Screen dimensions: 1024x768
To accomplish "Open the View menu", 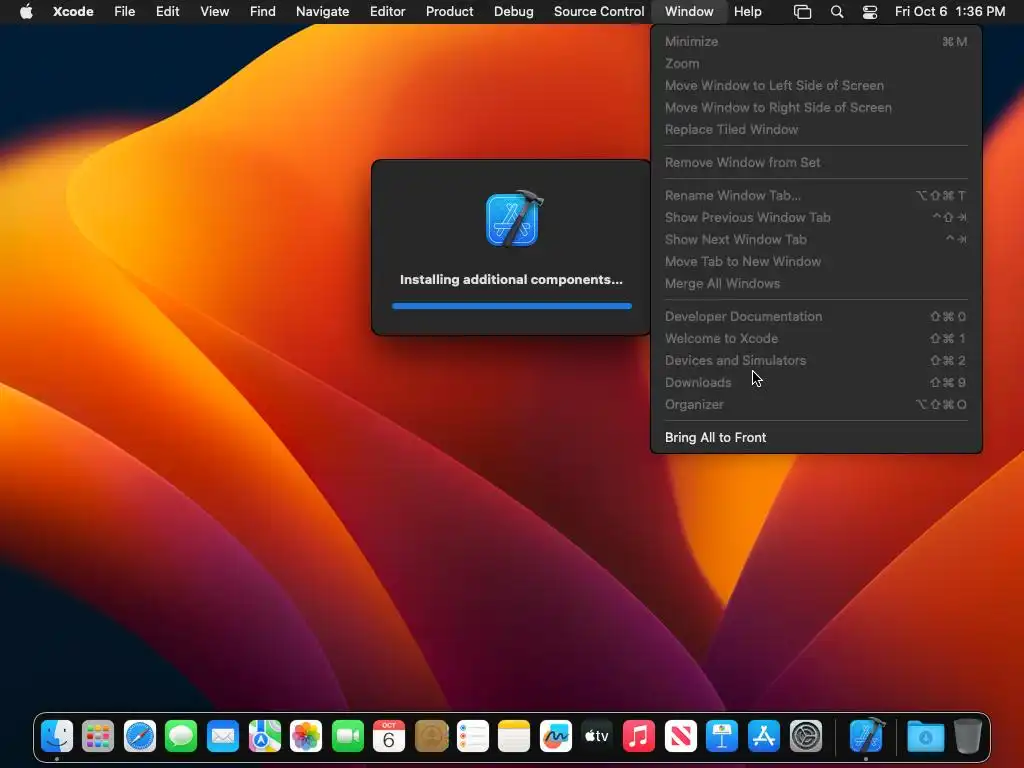I will (215, 11).
